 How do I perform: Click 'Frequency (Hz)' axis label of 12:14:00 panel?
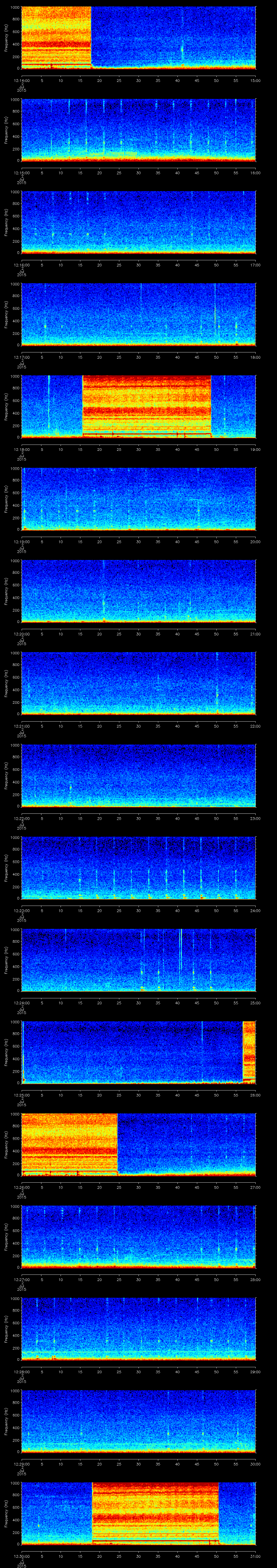point(6,38)
